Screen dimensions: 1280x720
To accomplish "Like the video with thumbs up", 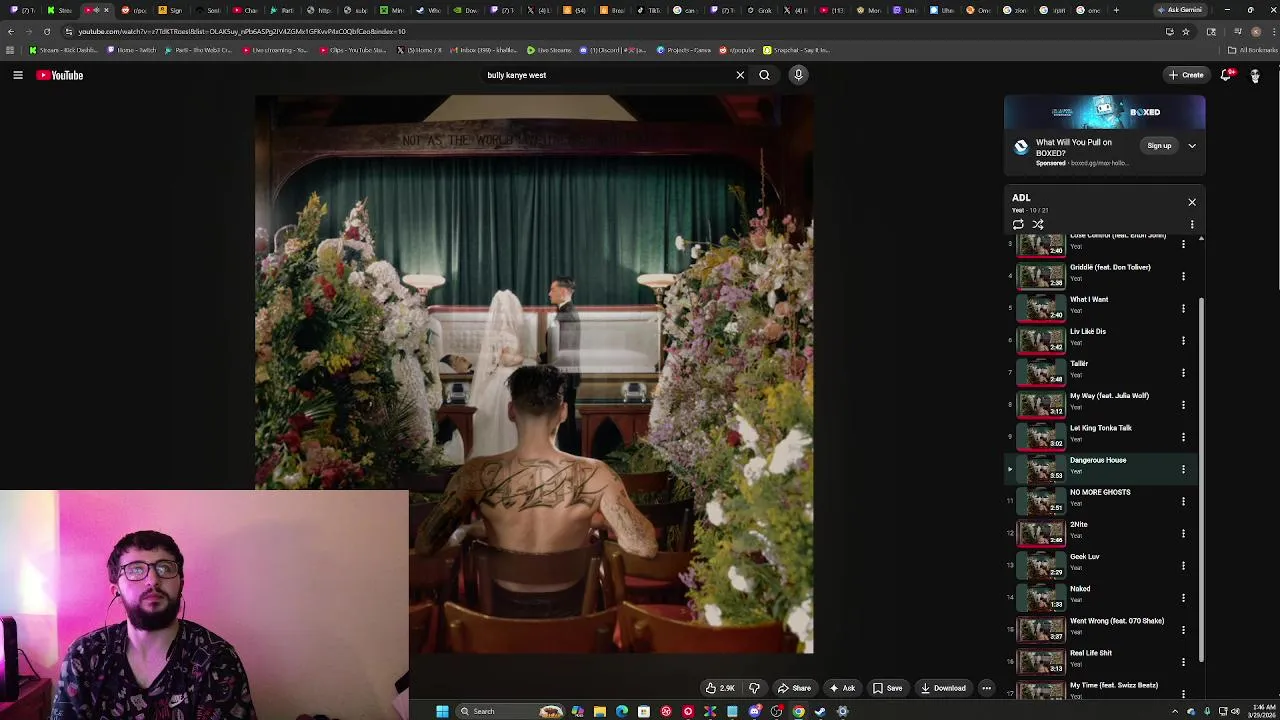I will 720,688.
